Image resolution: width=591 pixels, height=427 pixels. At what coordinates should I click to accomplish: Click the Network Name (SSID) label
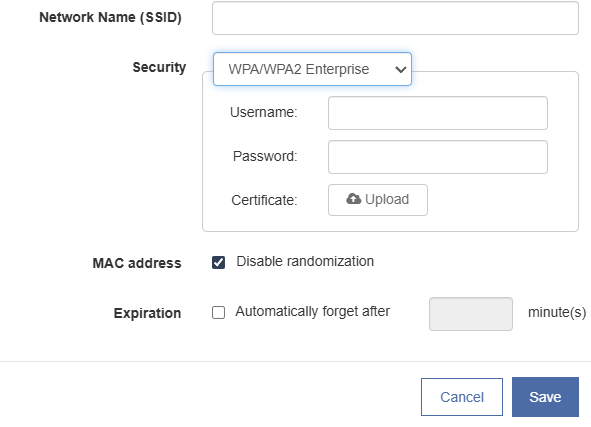110,17
